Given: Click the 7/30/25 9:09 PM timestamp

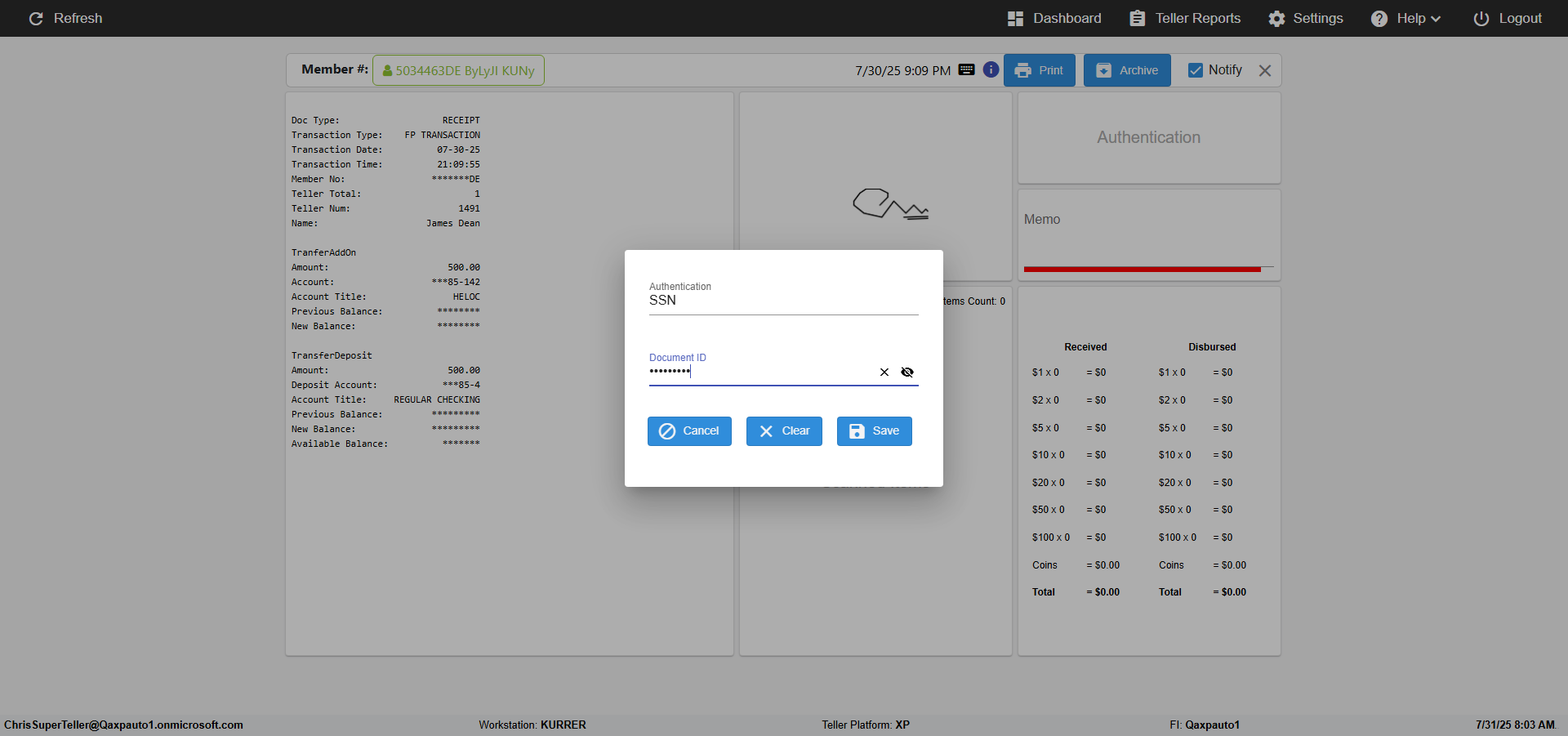Looking at the screenshot, I should tap(902, 70).
